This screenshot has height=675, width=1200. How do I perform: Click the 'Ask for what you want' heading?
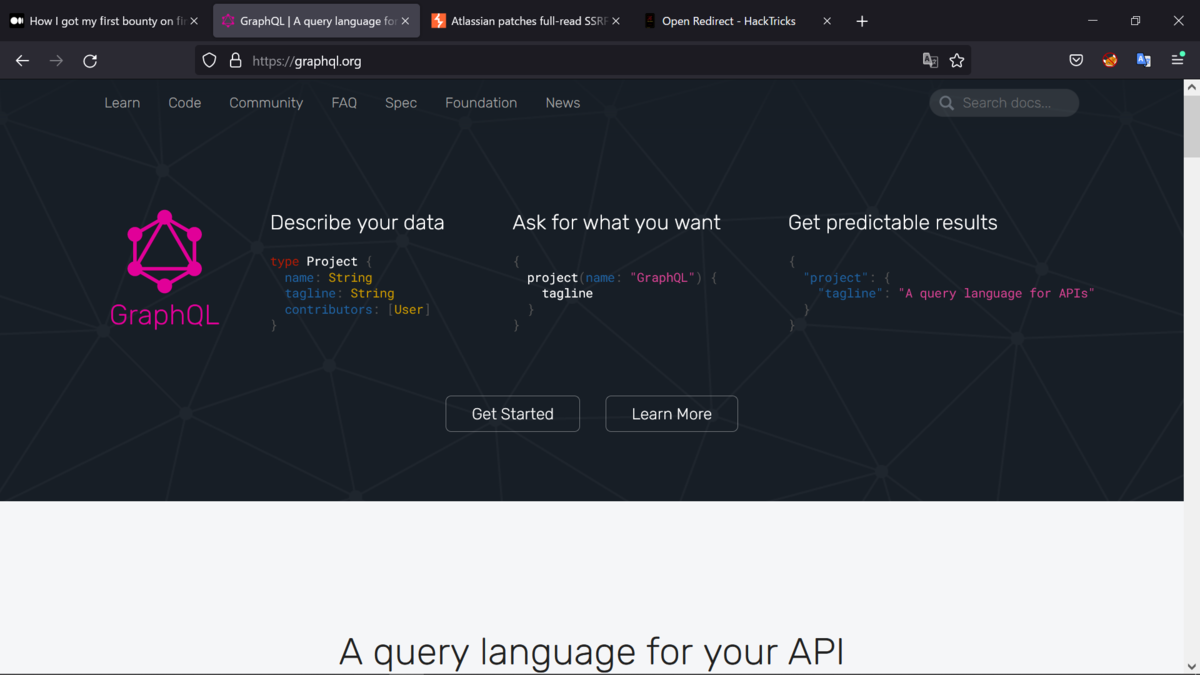coord(617,223)
